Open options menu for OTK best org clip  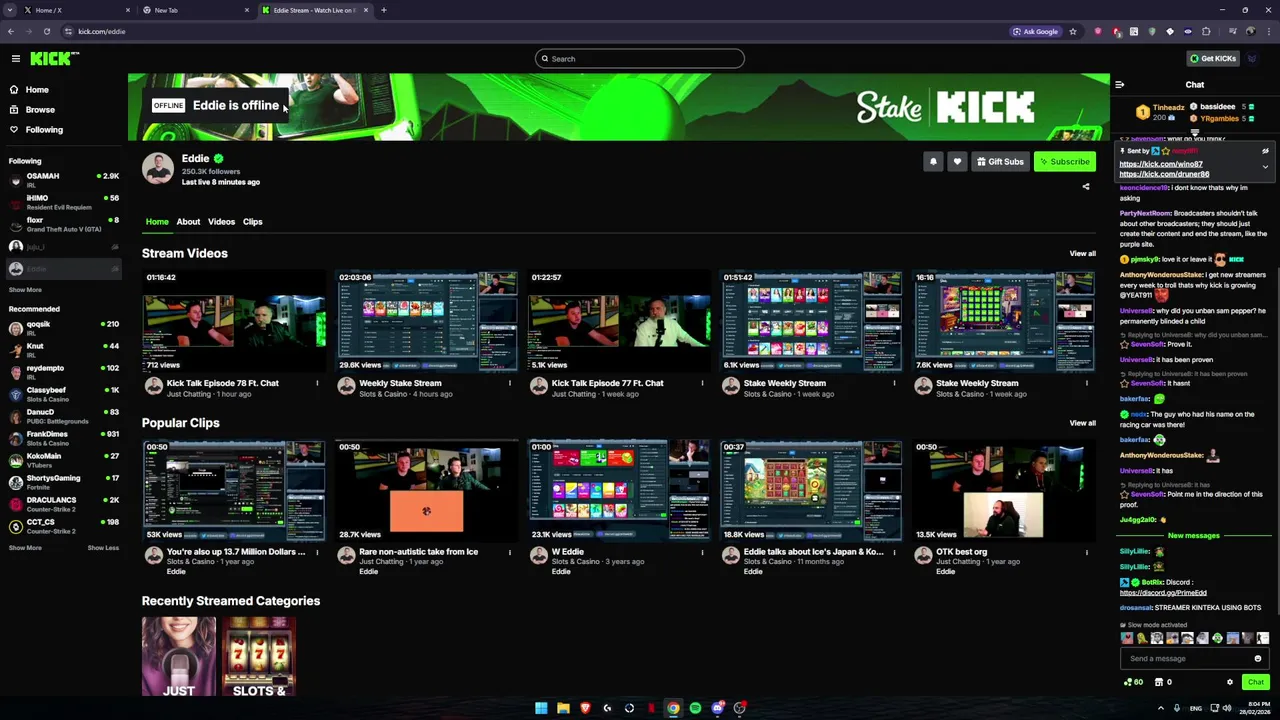pyautogui.click(x=1086, y=552)
